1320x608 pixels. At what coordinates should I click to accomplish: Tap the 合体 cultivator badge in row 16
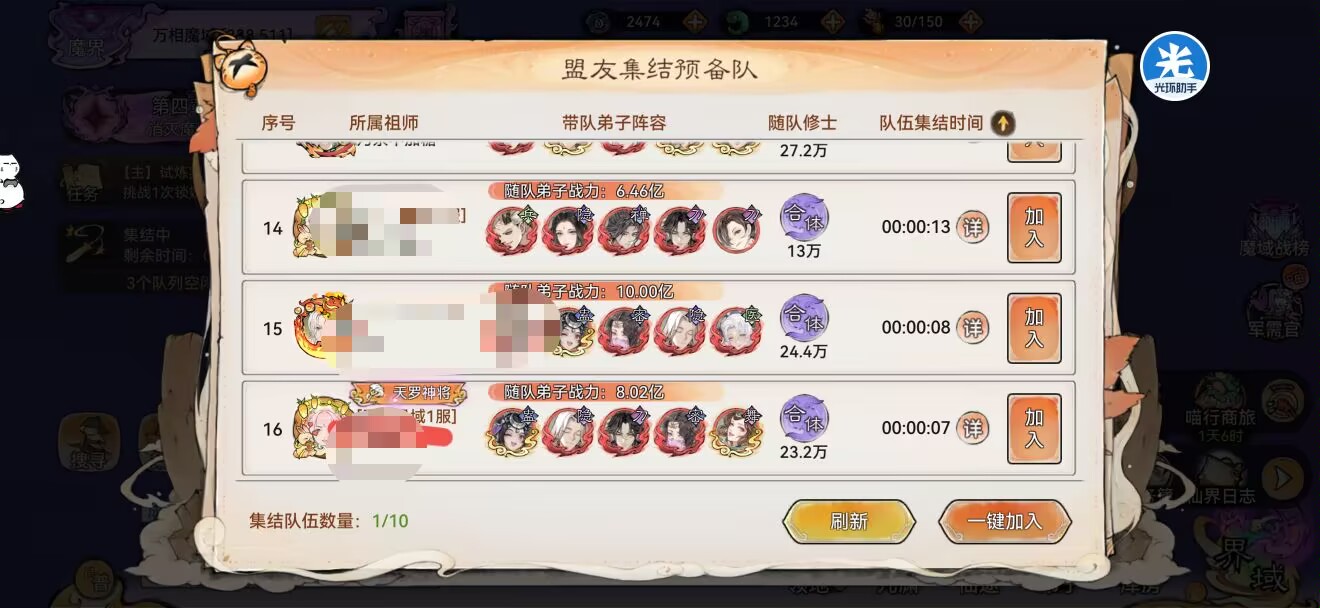click(804, 417)
